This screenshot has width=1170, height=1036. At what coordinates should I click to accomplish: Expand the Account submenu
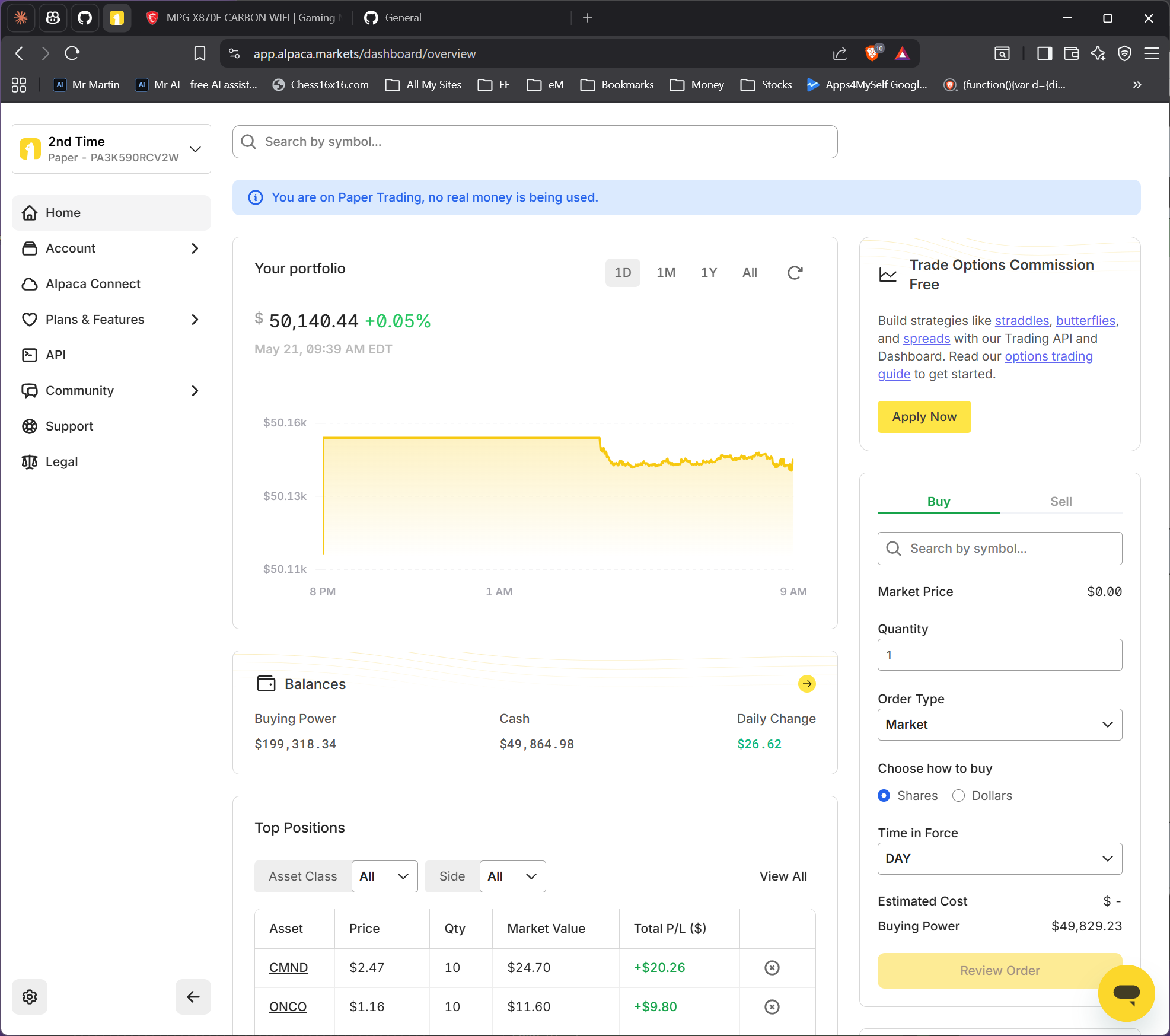point(195,248)
